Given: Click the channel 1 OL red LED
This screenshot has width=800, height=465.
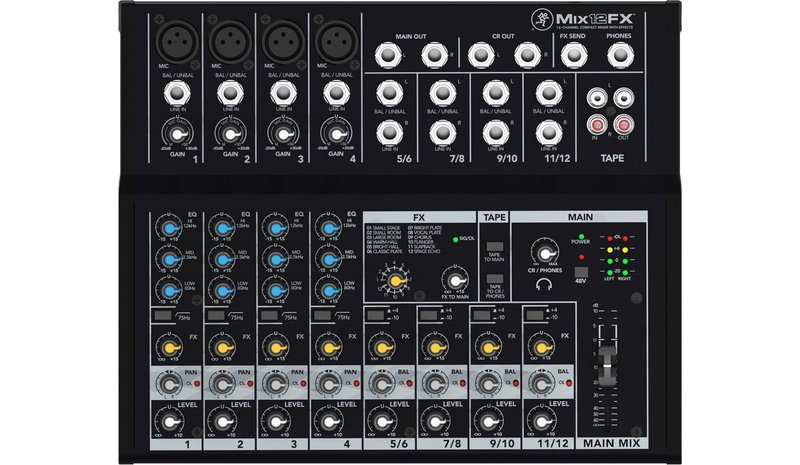Looking at the screenshot, I should (197, 383).
